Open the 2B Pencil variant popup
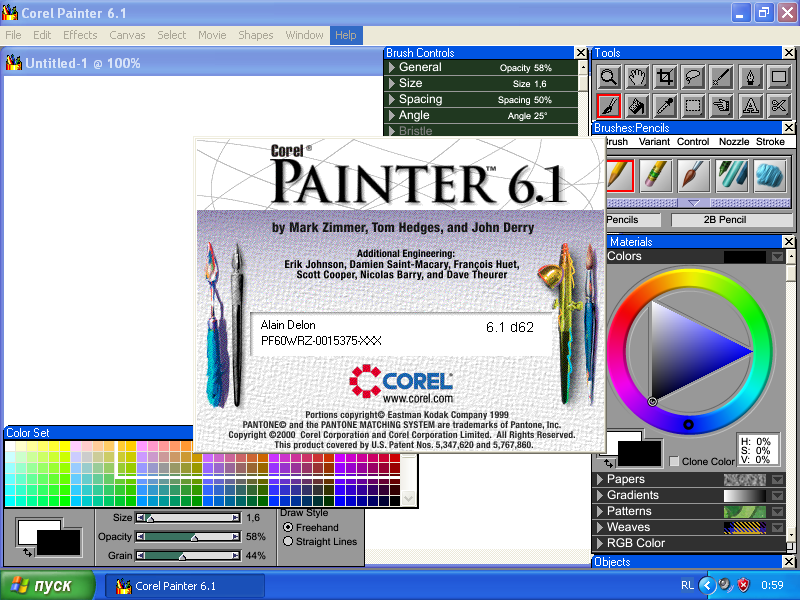Screen dimensions: 800x600 coord(732,220)
